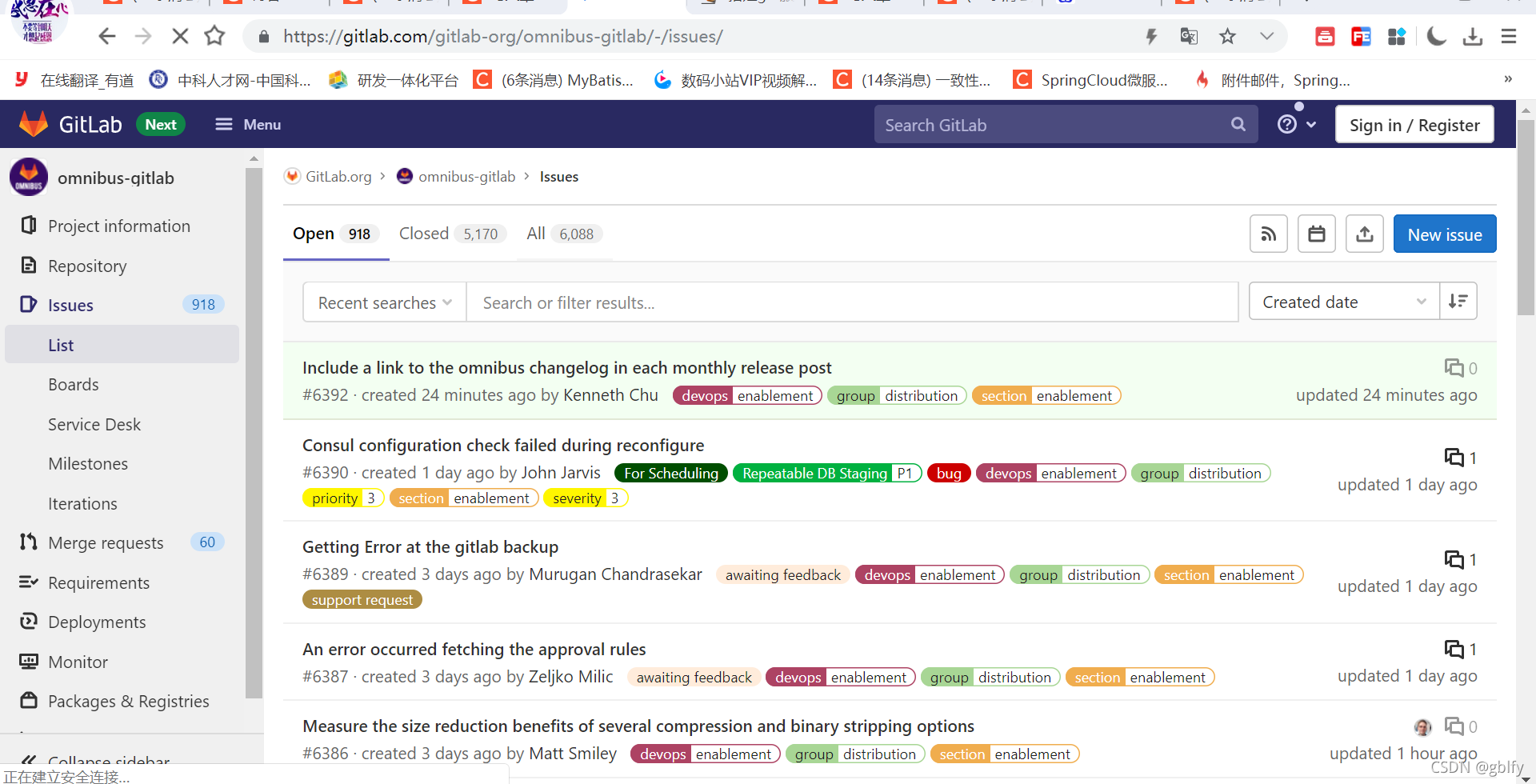Open Boards under Issues
The image size is (1536, 784).
coord(74,384)
